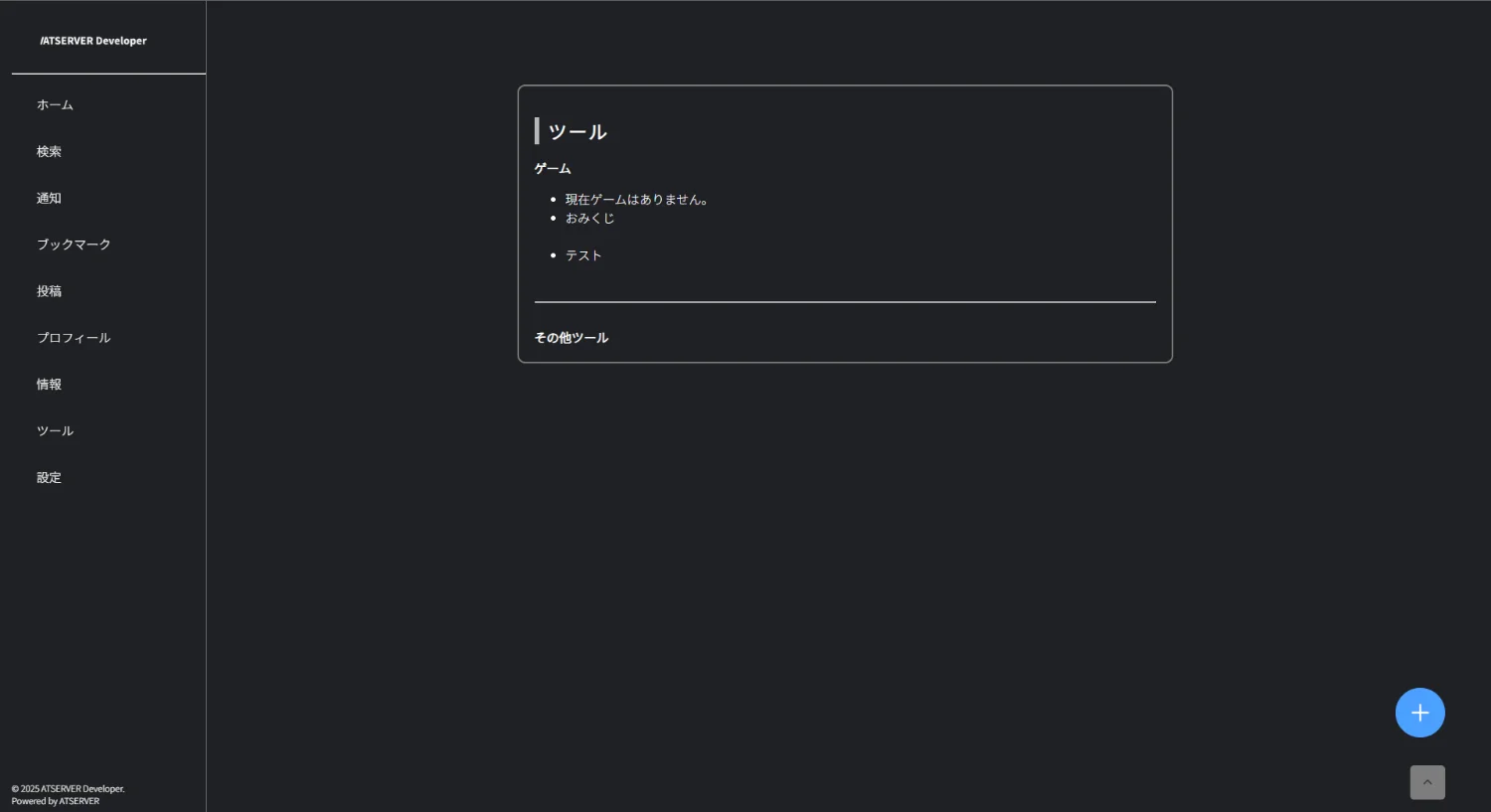Select ツール in the sidebar menu

pos(55,431)
